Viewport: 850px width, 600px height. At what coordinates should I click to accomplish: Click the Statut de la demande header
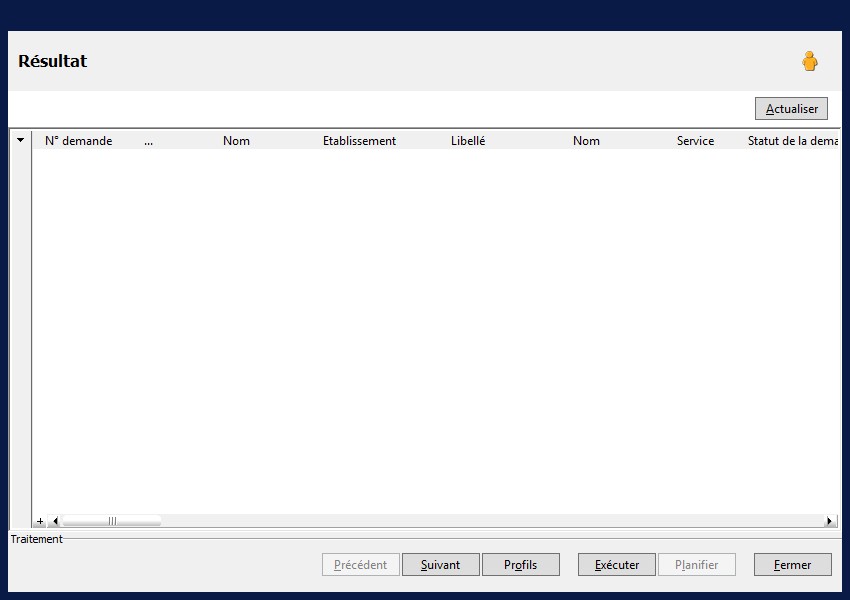pyautogui.click(x=793, y=141)
